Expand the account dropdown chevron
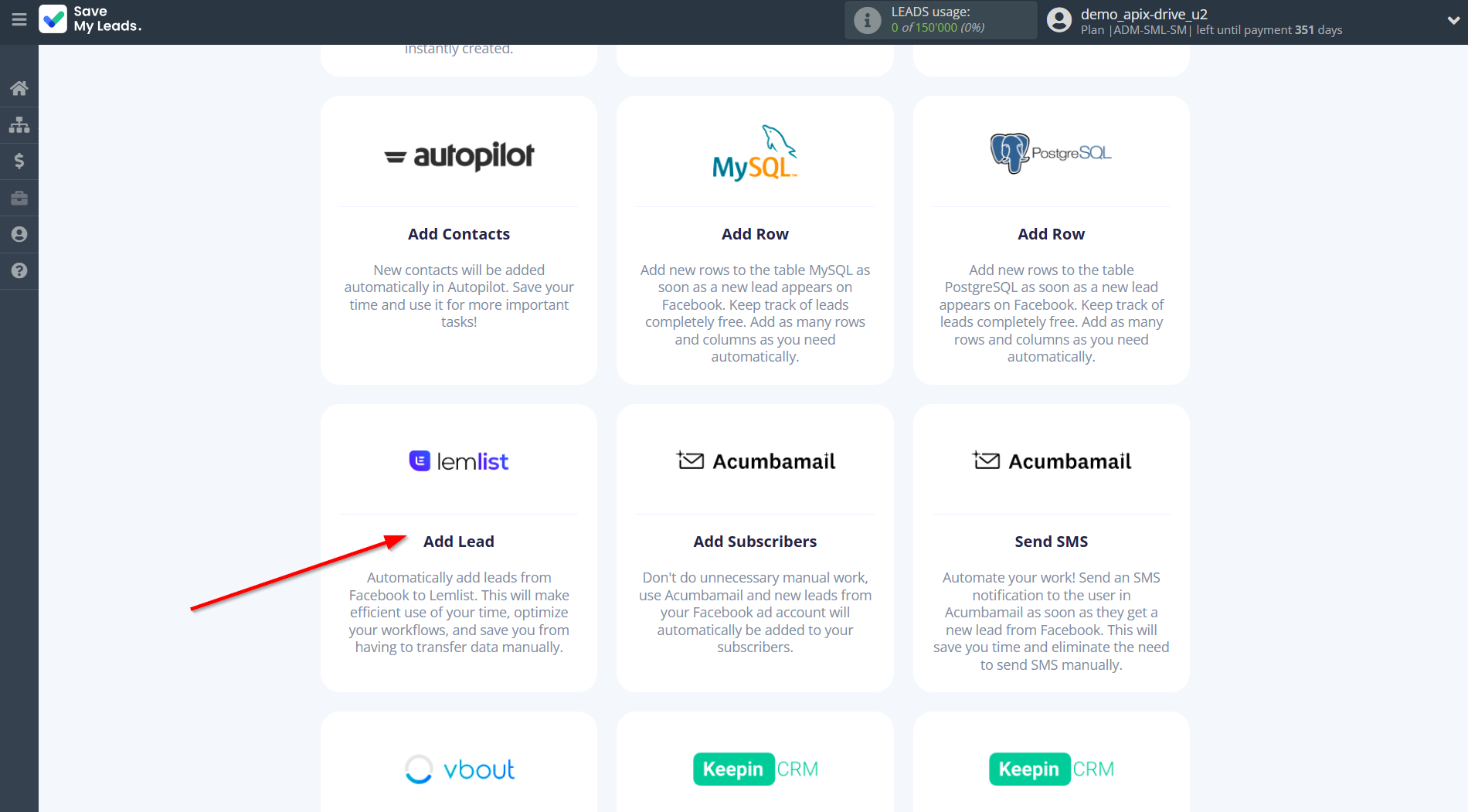 (1453, 21)
